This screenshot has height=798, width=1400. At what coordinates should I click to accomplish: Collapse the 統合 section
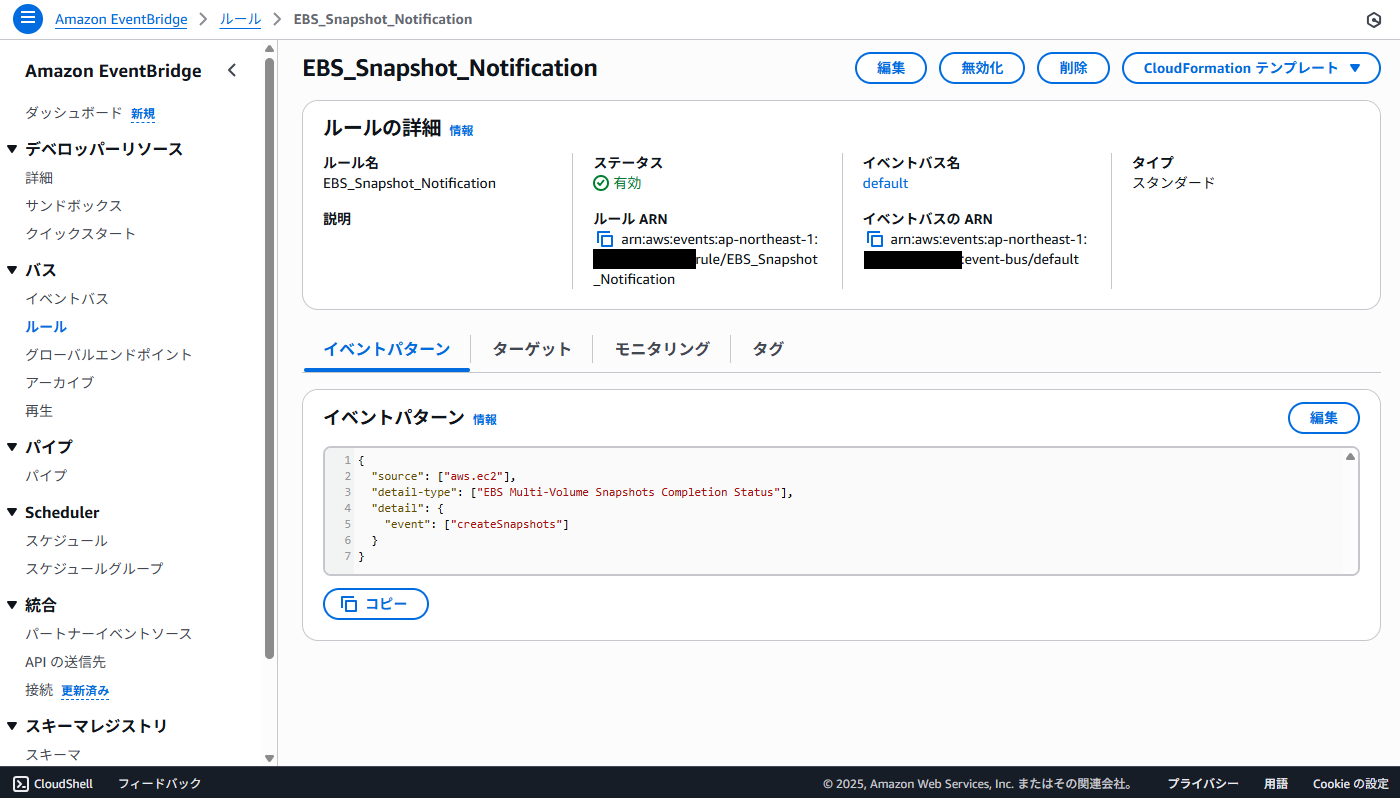point(12,605)
